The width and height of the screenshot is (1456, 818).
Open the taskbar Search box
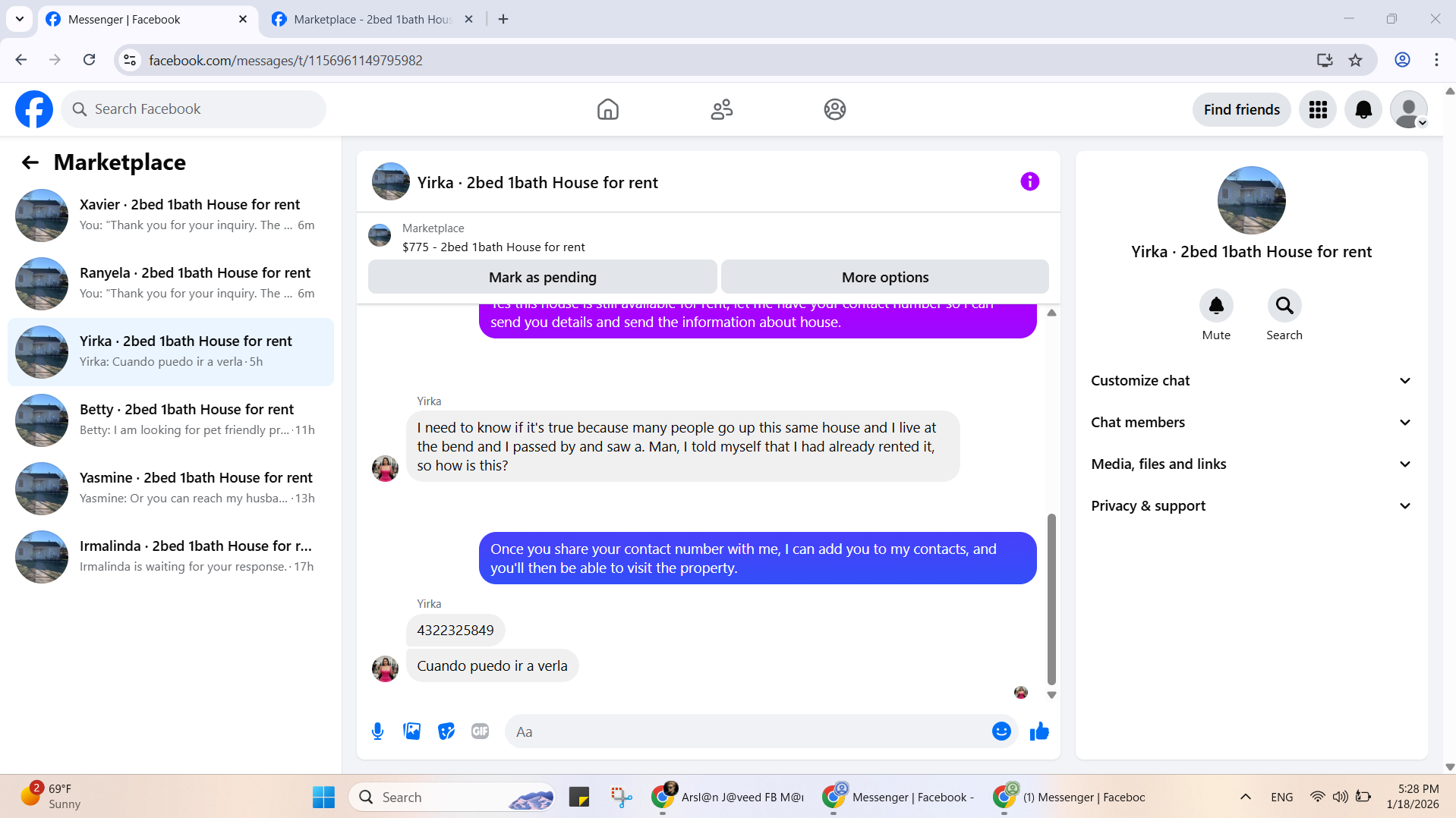(x=452, y=798)
